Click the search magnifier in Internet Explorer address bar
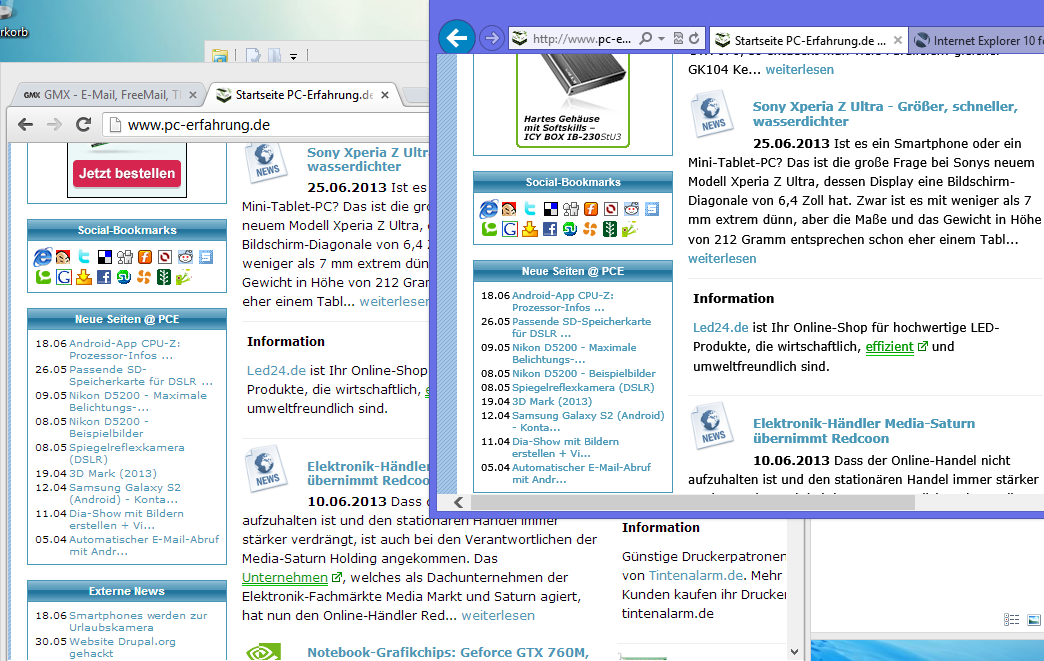Viewport: 1044px width, 661px height. tap(647, 39)
